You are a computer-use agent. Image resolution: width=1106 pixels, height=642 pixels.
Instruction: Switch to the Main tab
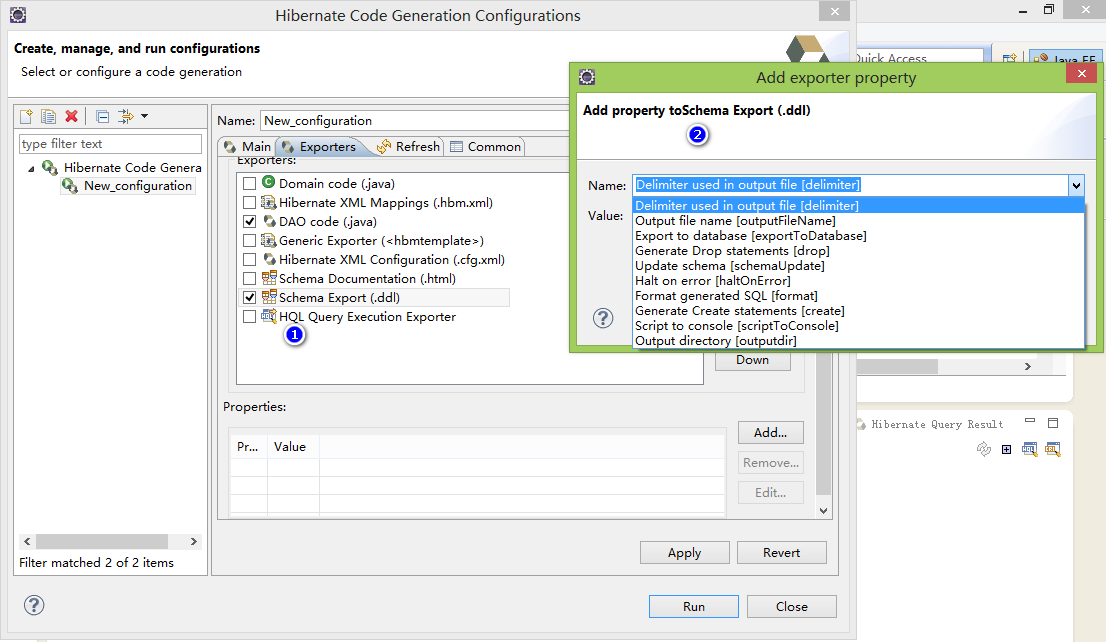pos(247,146)
